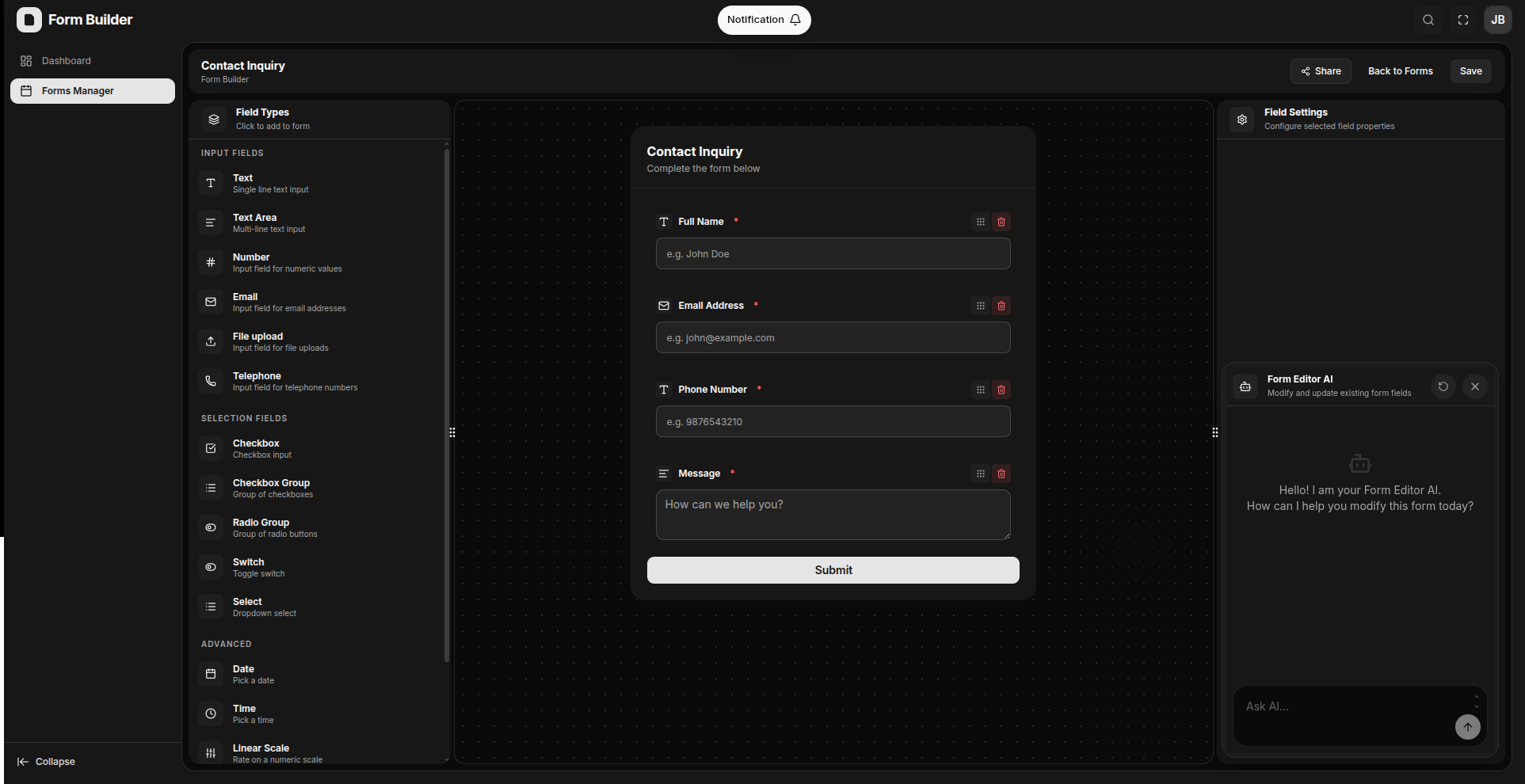Delete the Full Name field
The height and width of the screenshot is (784, 1525).
point(1001,222)
